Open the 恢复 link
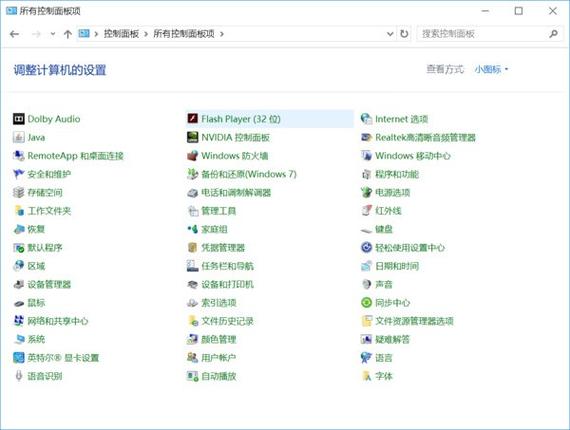Screen dimensions: 570x430 36,229
